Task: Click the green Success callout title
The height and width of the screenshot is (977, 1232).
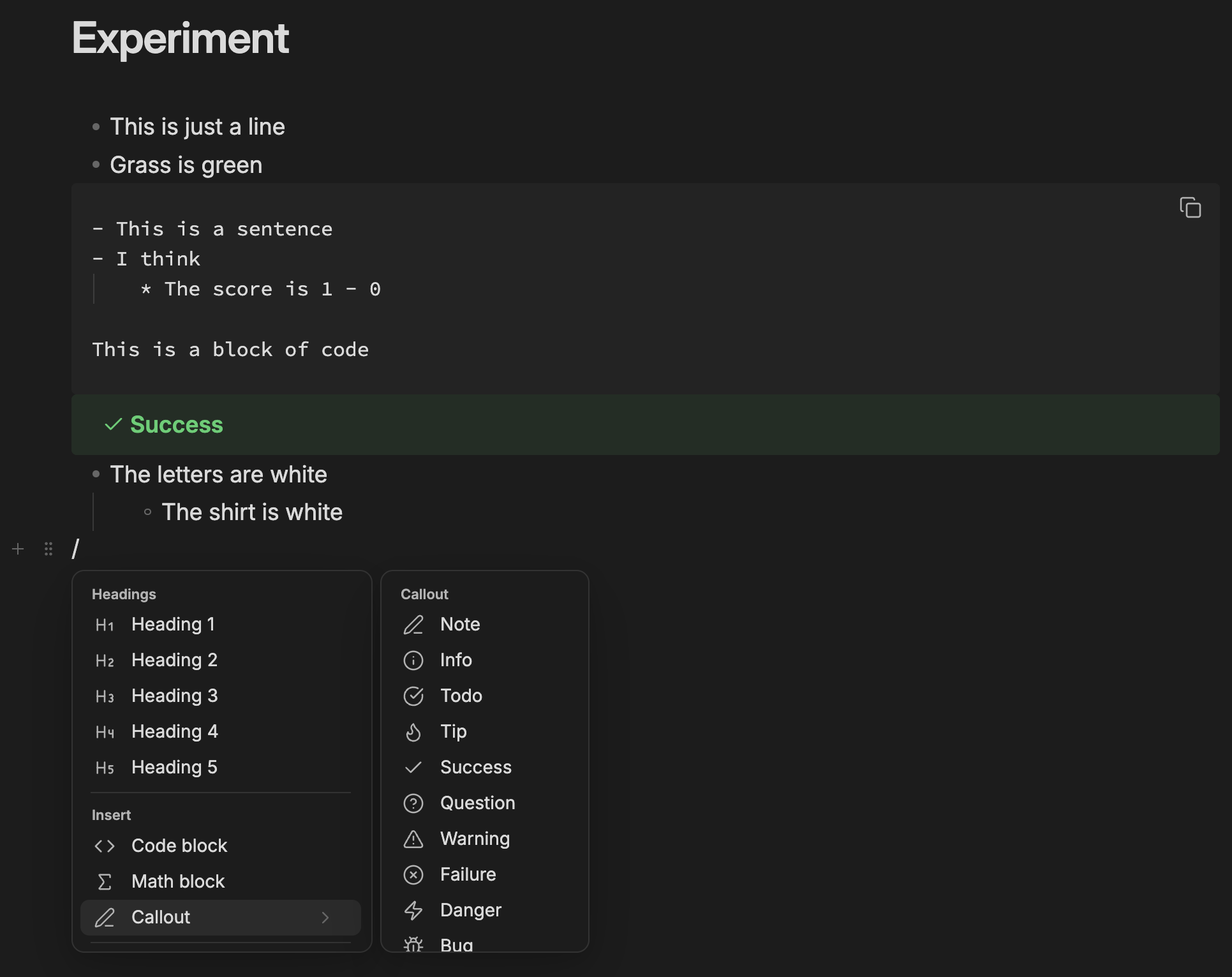Action: click(x=177, y=424)
